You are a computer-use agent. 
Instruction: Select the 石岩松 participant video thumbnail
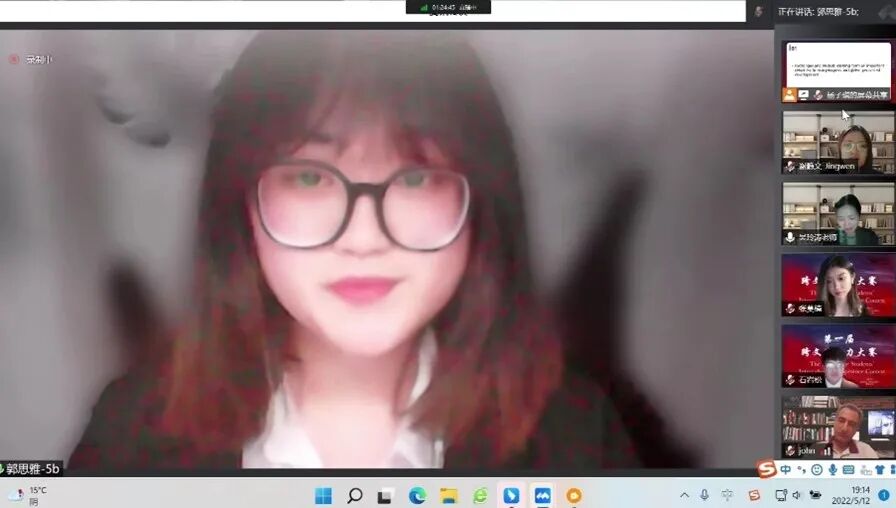(838, 355)
